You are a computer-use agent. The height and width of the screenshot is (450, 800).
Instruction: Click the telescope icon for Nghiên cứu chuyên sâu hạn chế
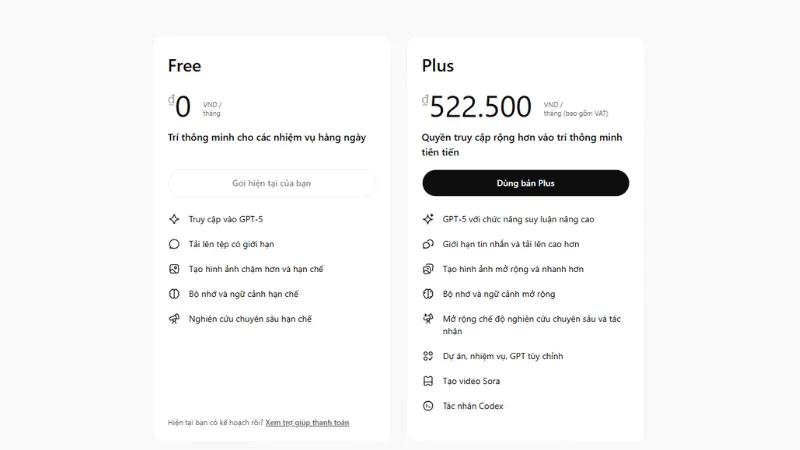tap(174, 319)
